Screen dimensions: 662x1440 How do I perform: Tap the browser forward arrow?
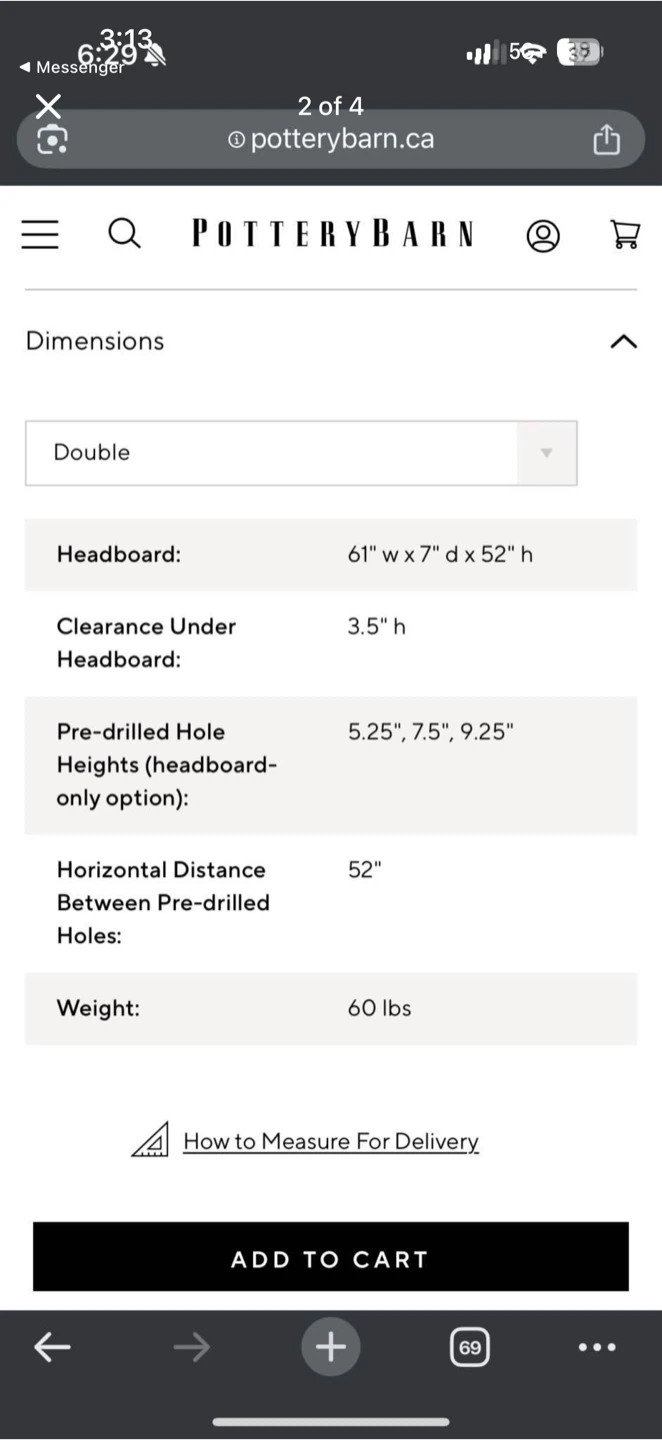(191, 1347)
